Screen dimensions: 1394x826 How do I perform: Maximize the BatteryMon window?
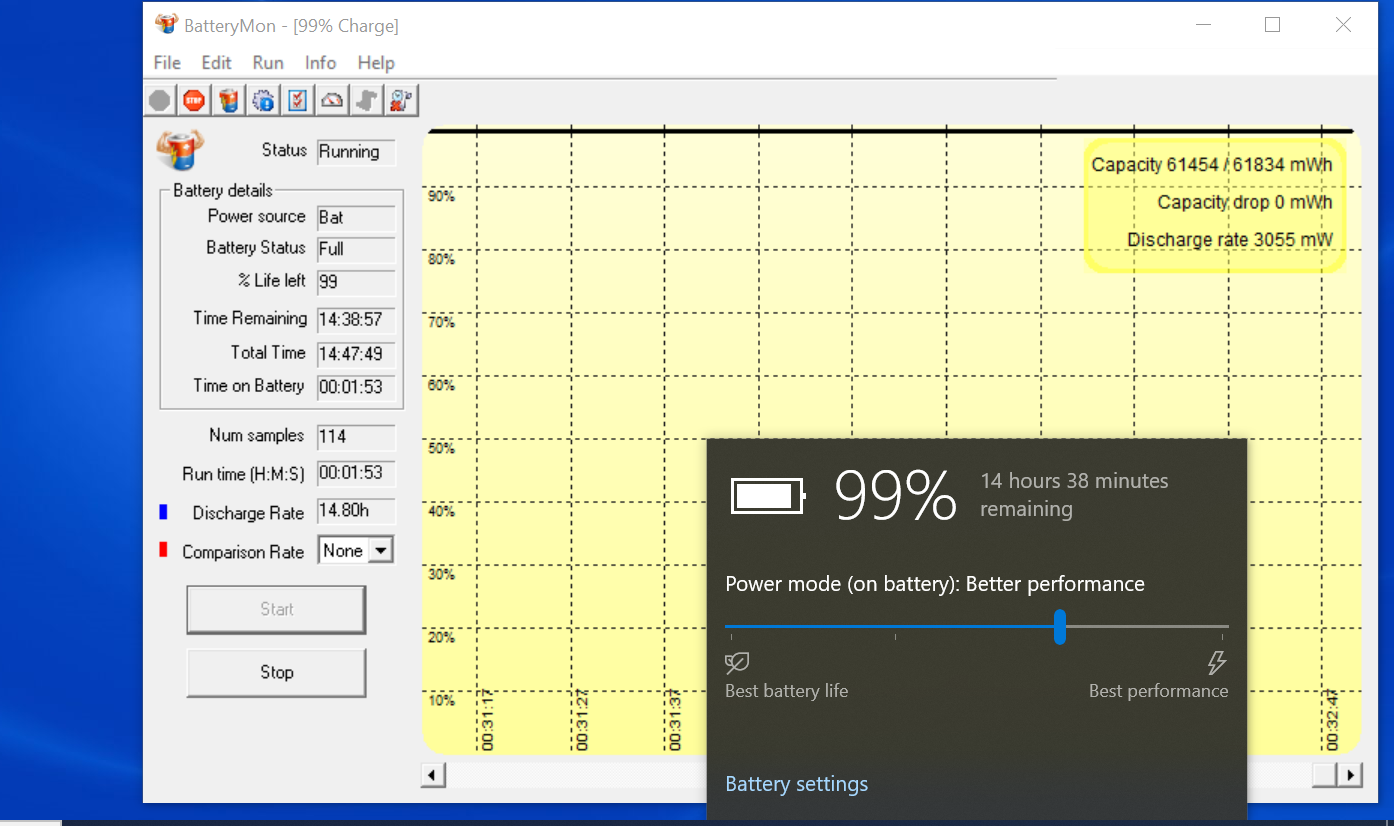[1272, 25]
